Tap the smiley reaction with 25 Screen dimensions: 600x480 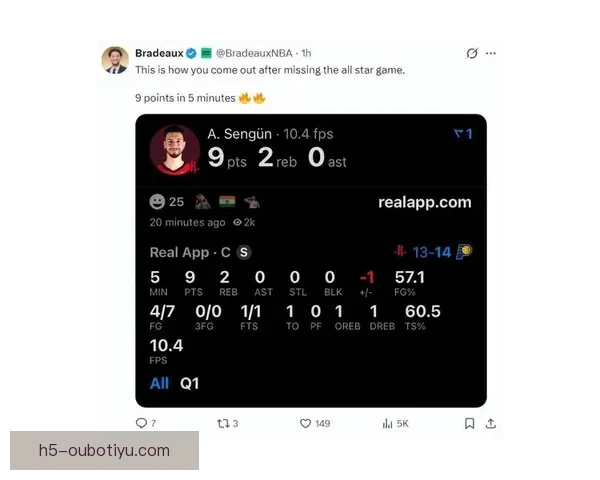coord(166,202)
